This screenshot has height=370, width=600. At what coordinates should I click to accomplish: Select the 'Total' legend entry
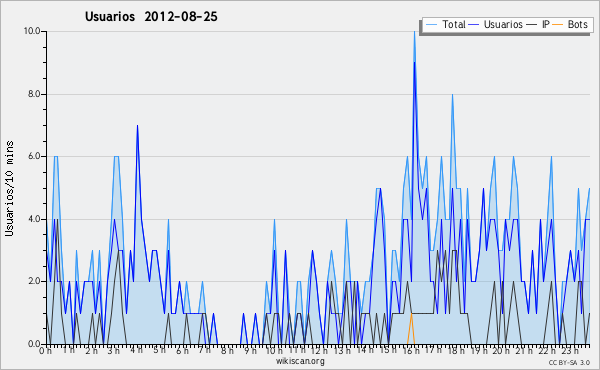point(454,24)
